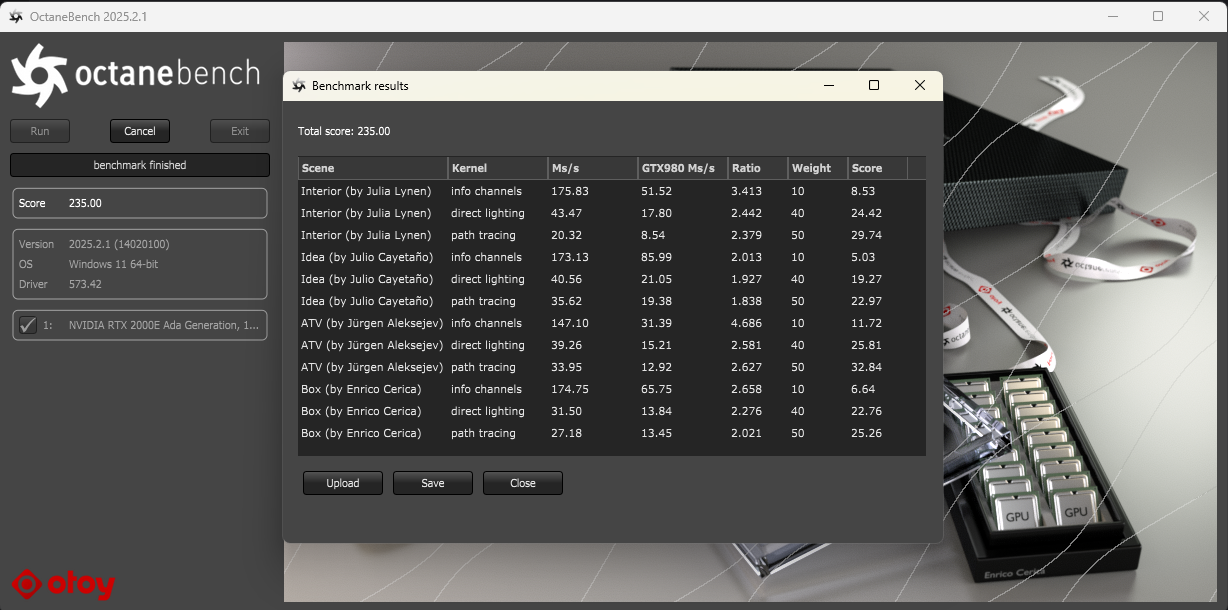Image resolution: width=1228 pixels, height=610 pixels.
Task: Select the Idea path tracing row
Action: point(612,301)
